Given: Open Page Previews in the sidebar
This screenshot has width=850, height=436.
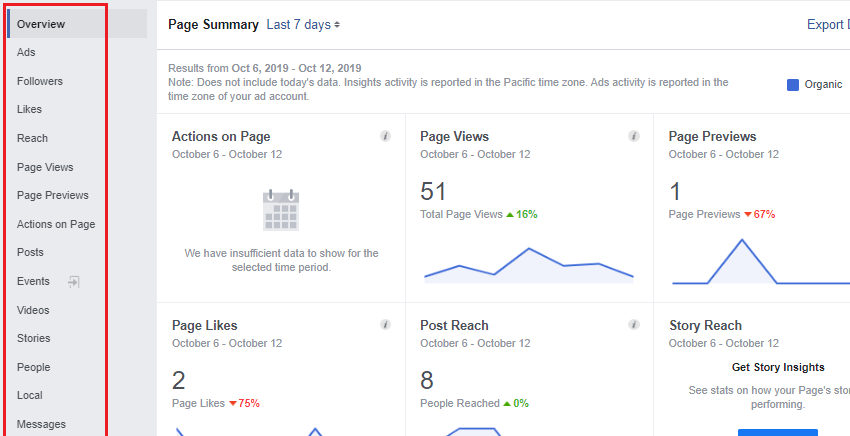Looking at the screenshot, I should [x=53, y=195].
